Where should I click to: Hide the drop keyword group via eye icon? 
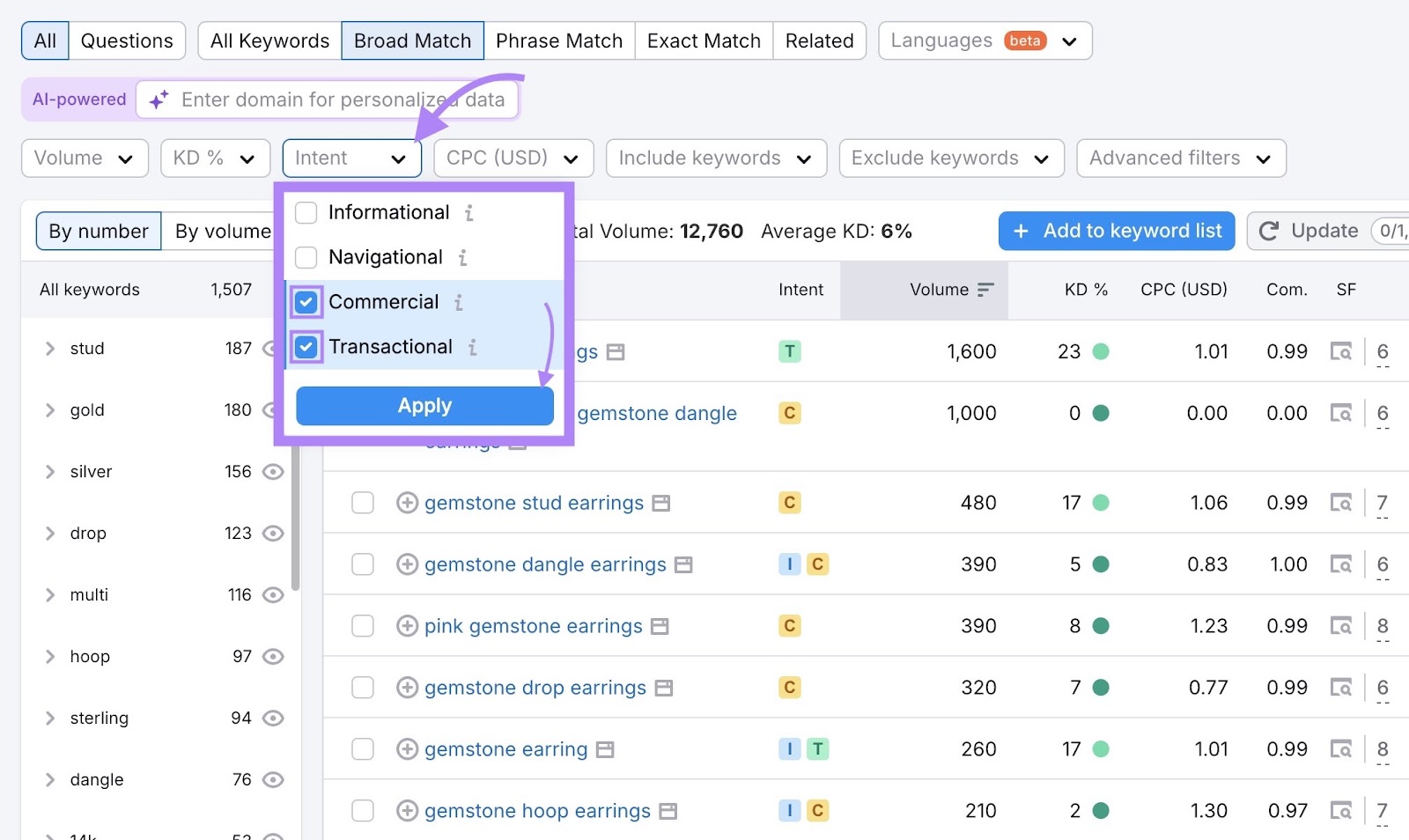(273, 533)
